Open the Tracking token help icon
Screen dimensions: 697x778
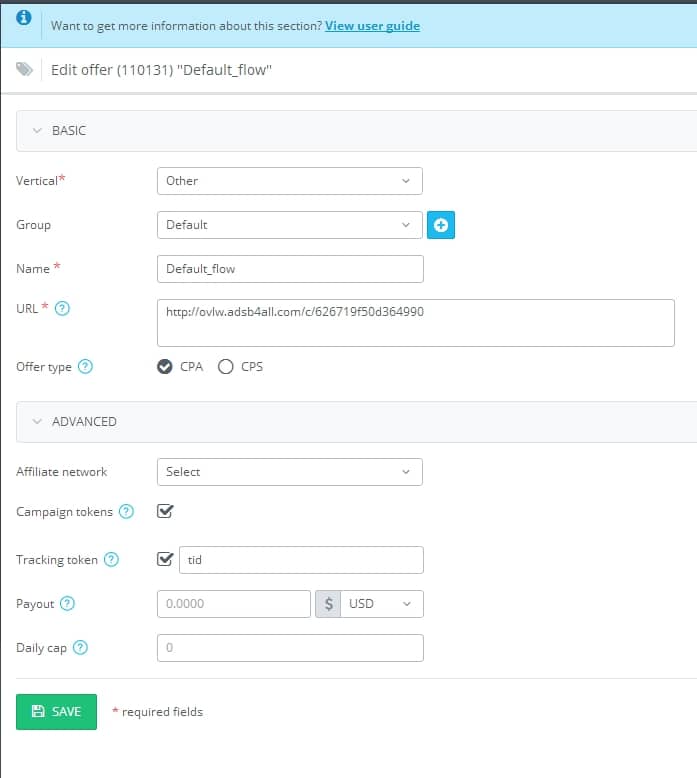111,560
